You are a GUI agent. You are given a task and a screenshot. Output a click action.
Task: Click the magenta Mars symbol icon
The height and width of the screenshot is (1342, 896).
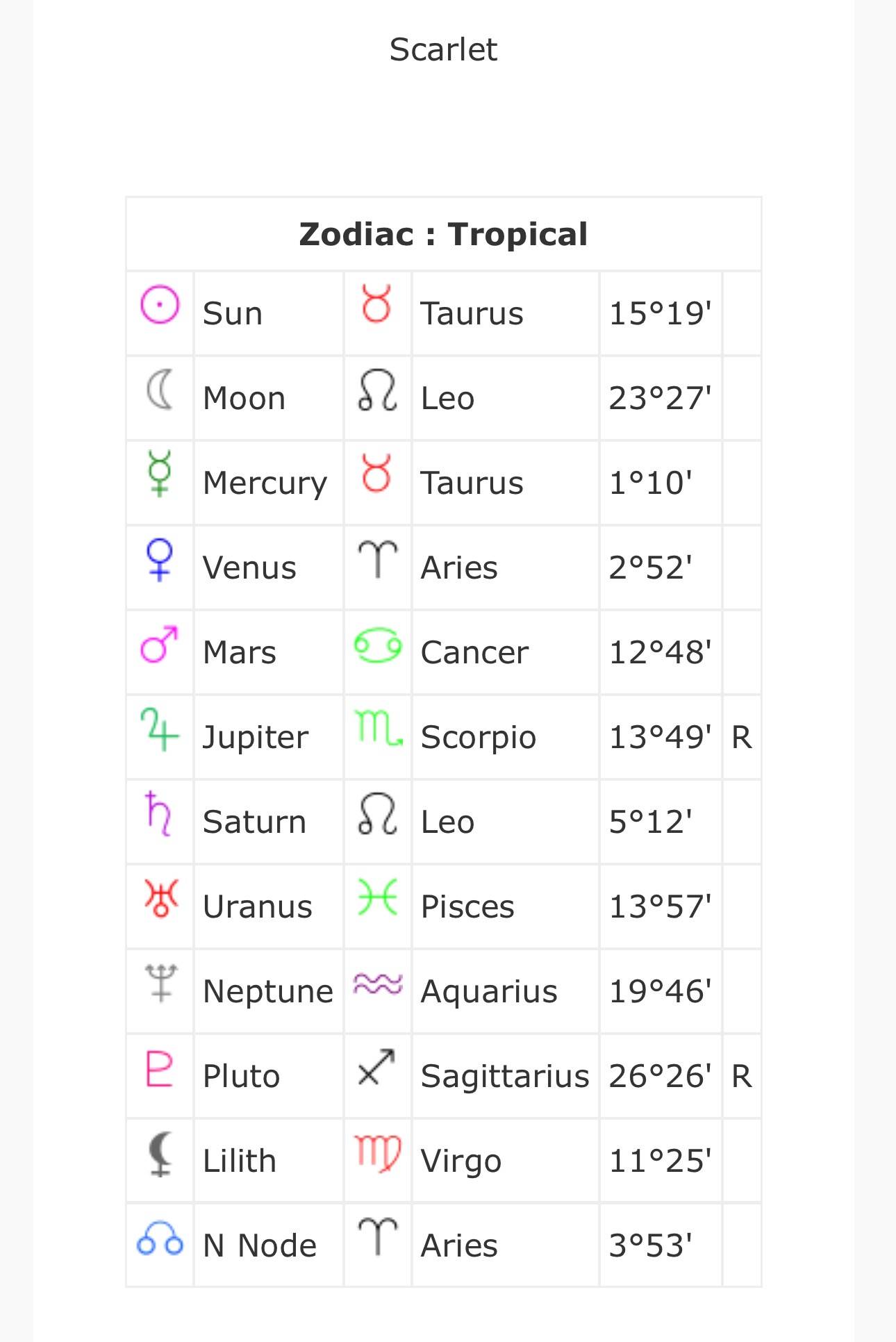tap(159, 644)
